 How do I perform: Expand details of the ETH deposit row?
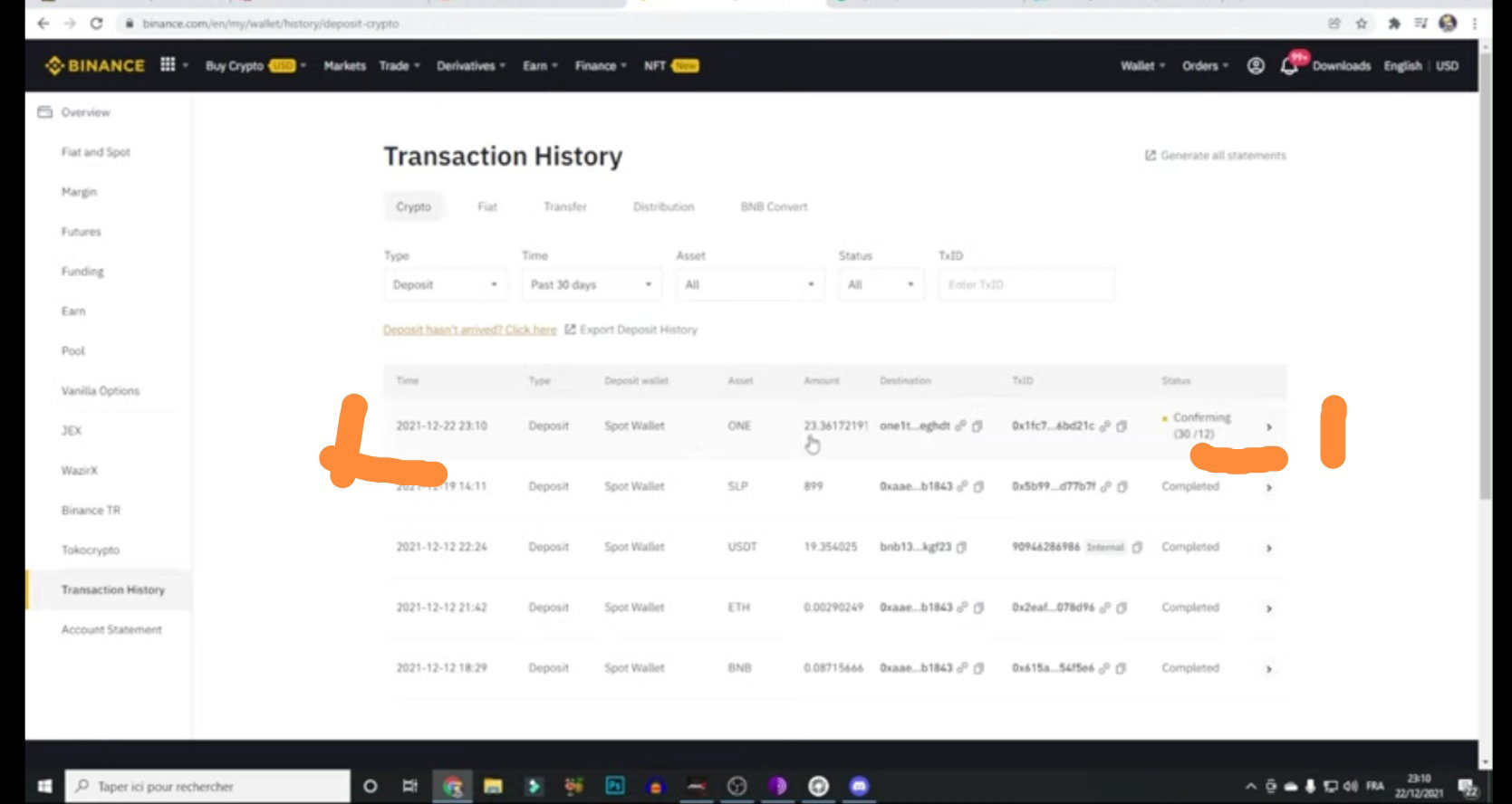tap(1269, 609)
